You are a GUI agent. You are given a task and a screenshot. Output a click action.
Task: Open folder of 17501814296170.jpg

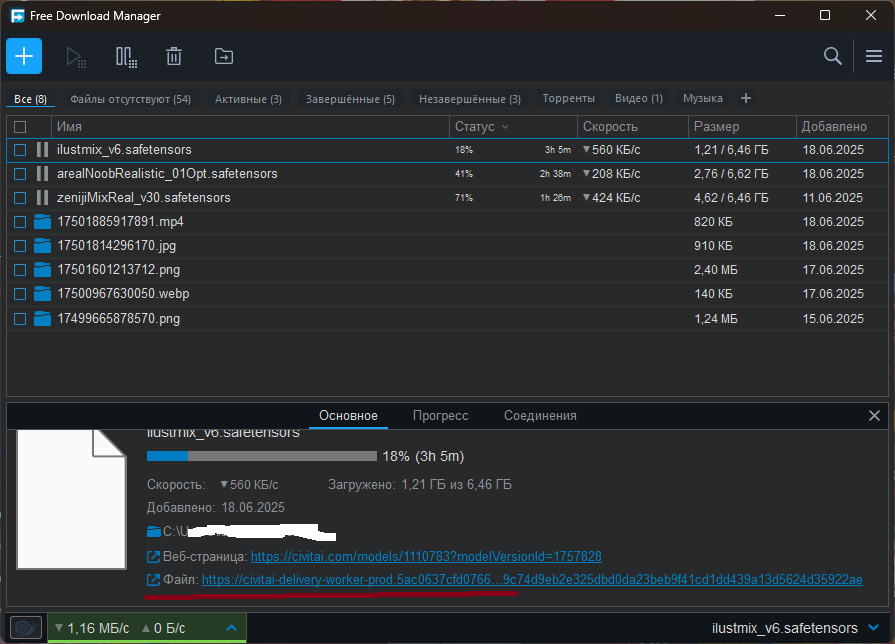(42, 245)
